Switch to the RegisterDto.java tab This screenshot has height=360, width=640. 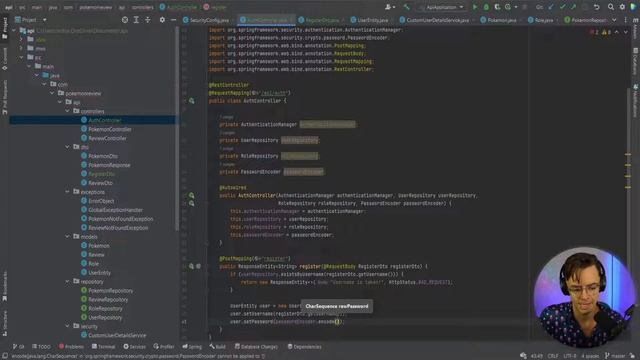tap(322, 20)
